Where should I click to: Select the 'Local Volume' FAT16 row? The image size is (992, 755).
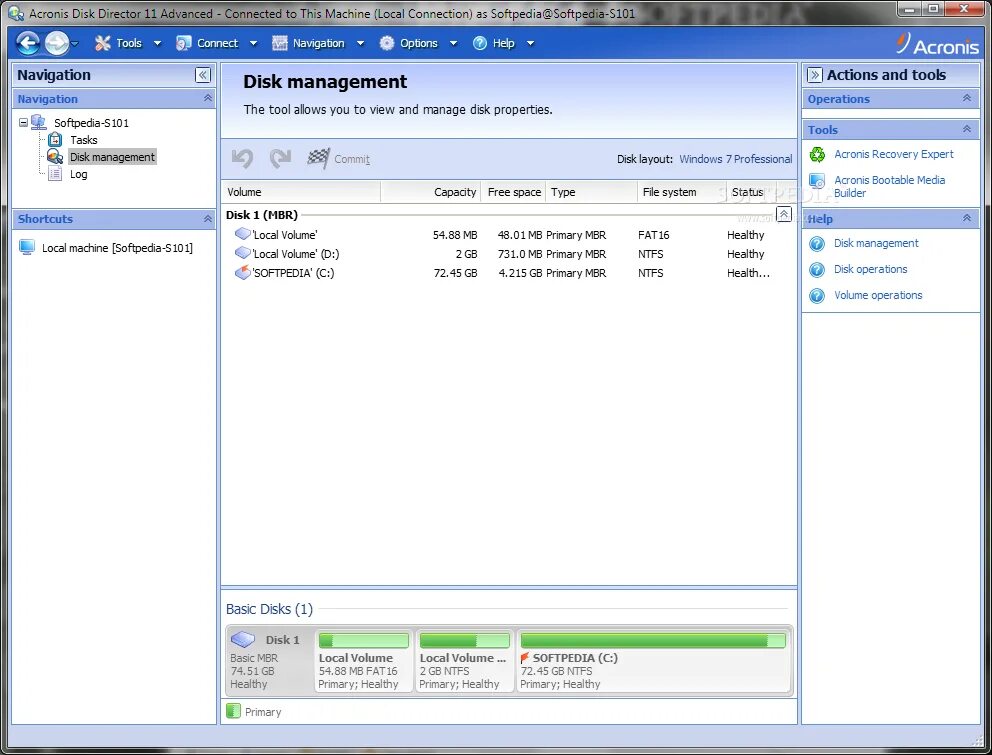pos(508,235)
